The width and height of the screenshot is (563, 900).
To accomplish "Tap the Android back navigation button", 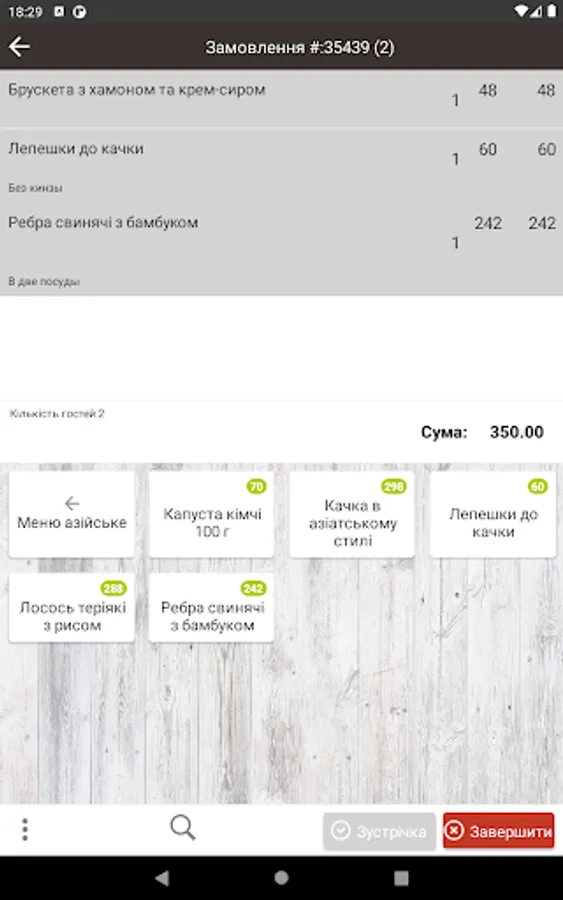I will tap(162, 878).
